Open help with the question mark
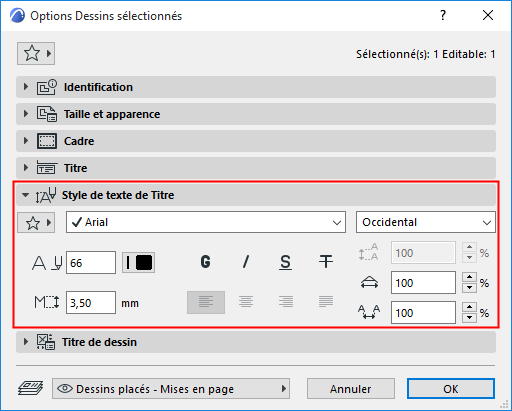 click(x=443, y=15)
